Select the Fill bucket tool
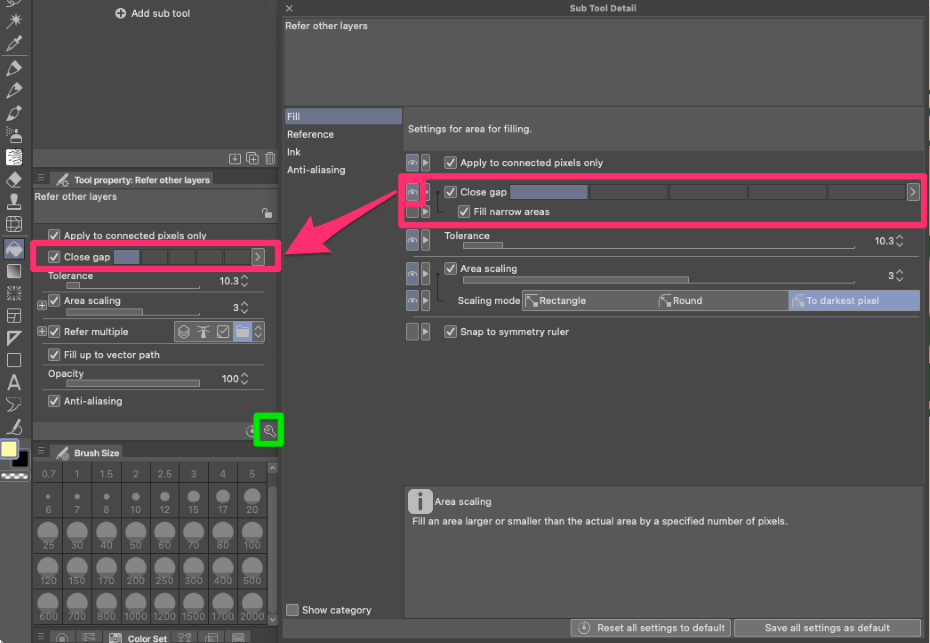Image resolution: width=930 pixels, height=643 pixels. click(14, 249)
